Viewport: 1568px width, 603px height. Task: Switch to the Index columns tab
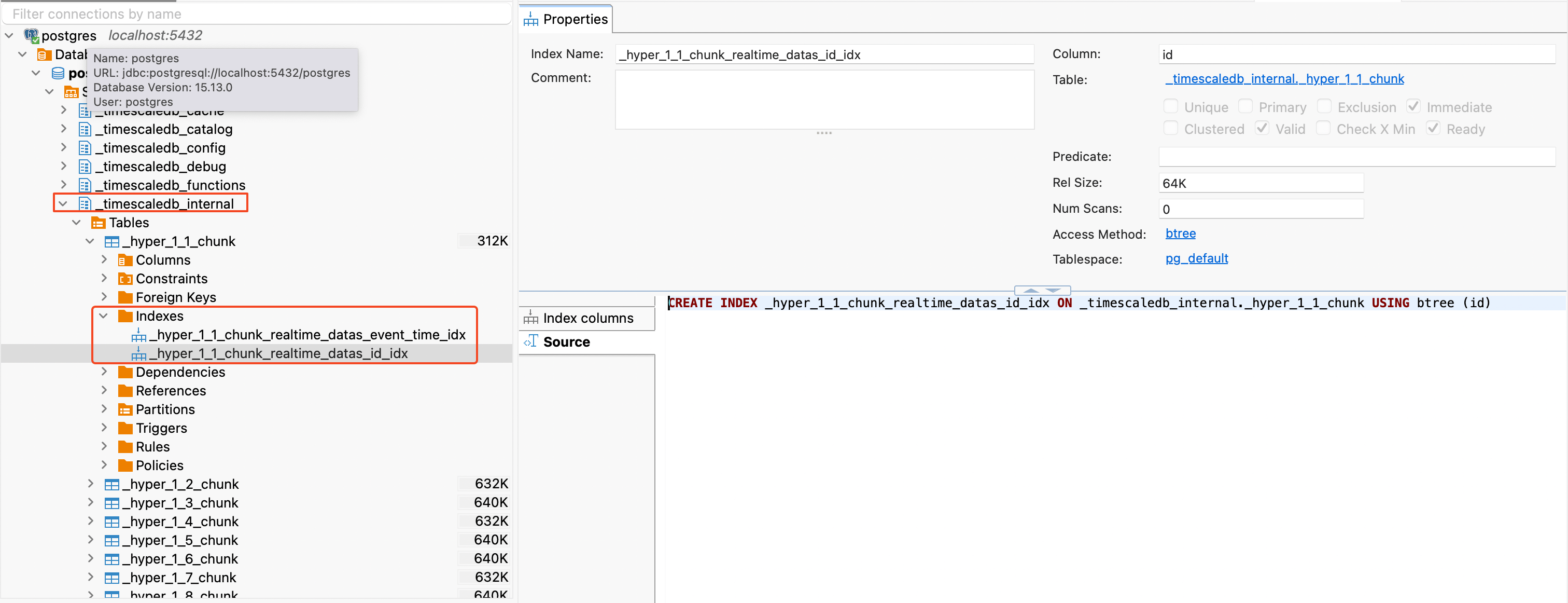coord(587,318)
